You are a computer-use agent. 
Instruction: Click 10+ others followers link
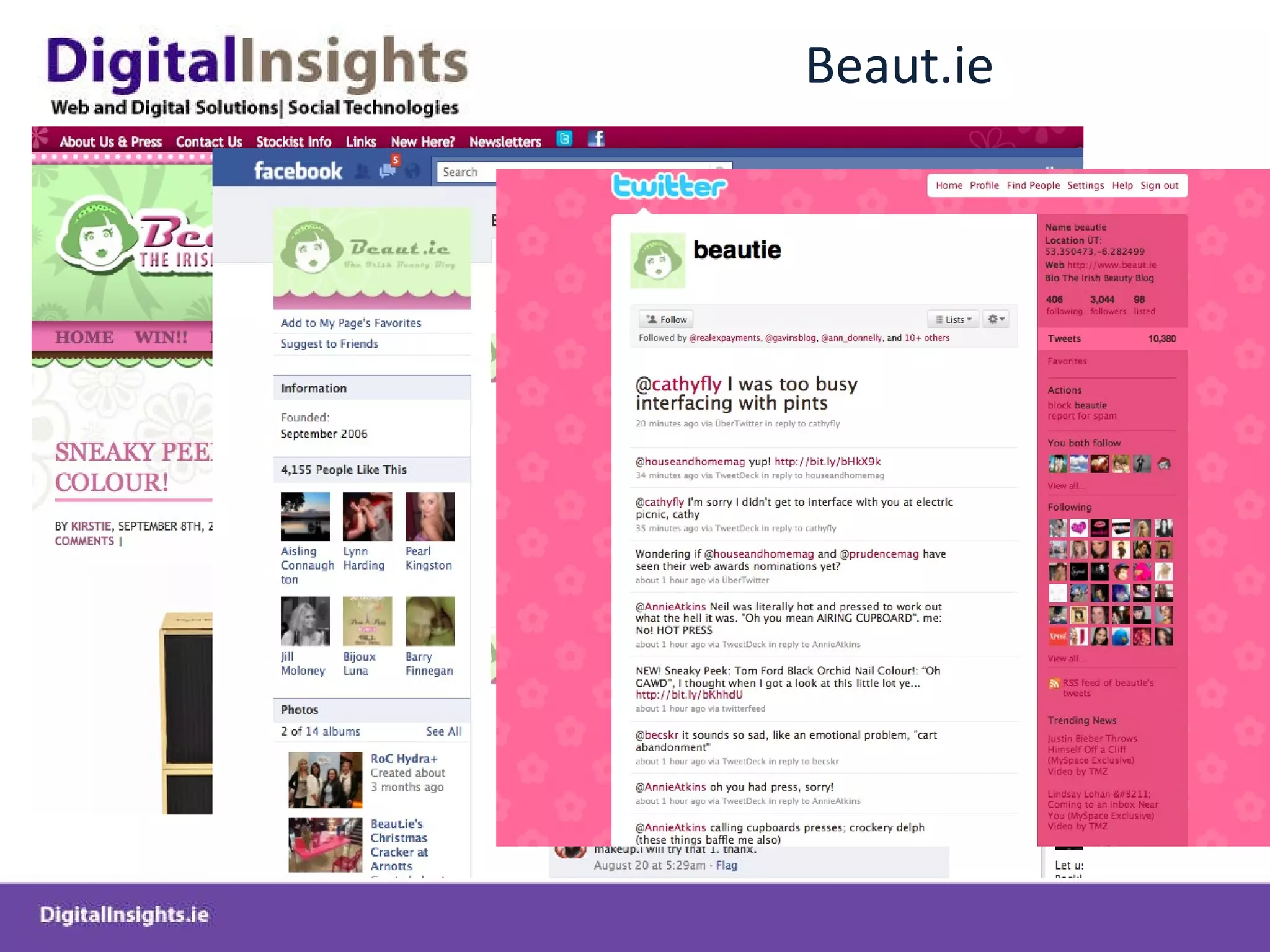pos(927,338)
